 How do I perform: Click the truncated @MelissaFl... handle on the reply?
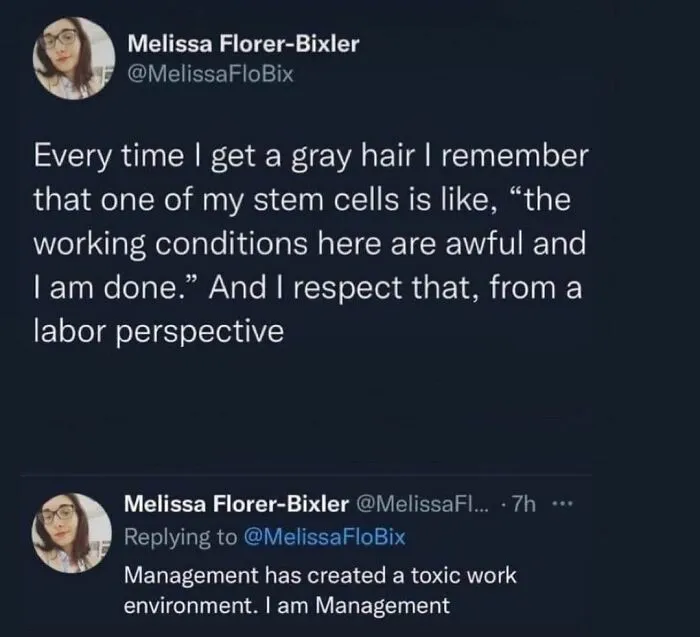pos(422,504)
